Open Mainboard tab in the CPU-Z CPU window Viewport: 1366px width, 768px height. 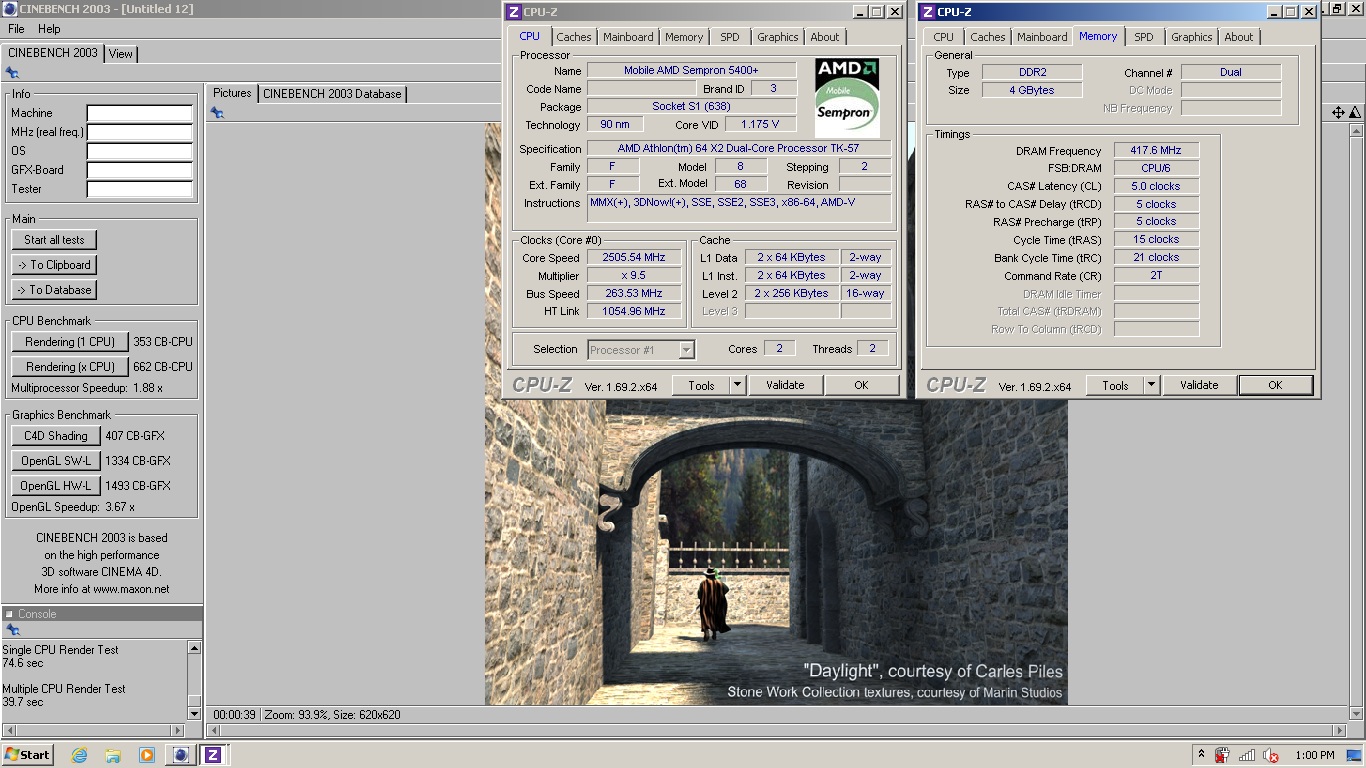tap(628, 37)
